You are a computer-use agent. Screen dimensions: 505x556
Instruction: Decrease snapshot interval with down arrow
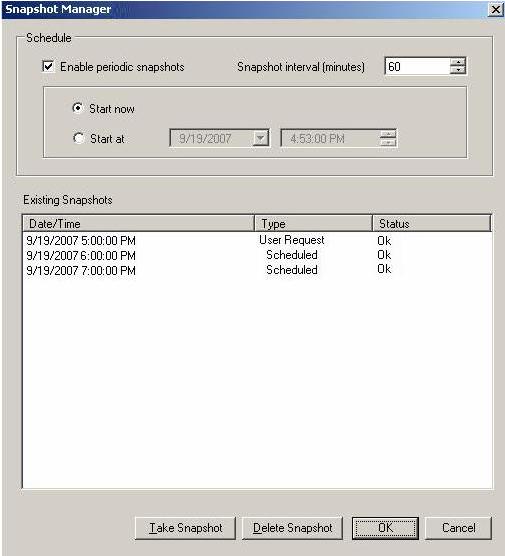(458, 70)
